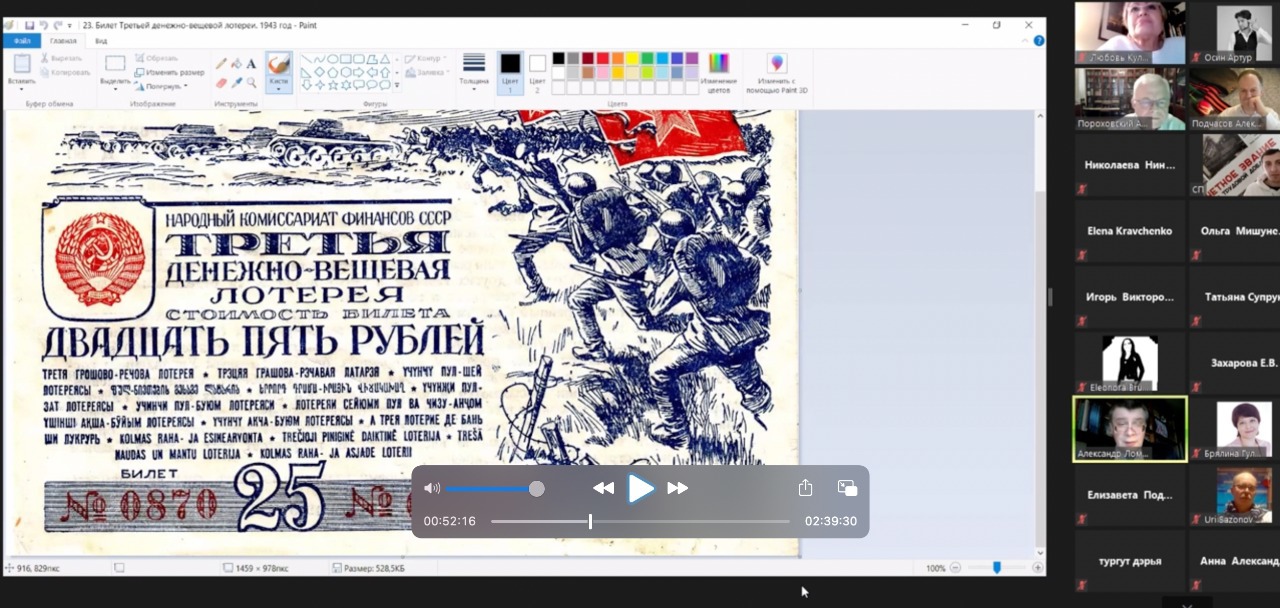Rewind the video

point(603,488)
